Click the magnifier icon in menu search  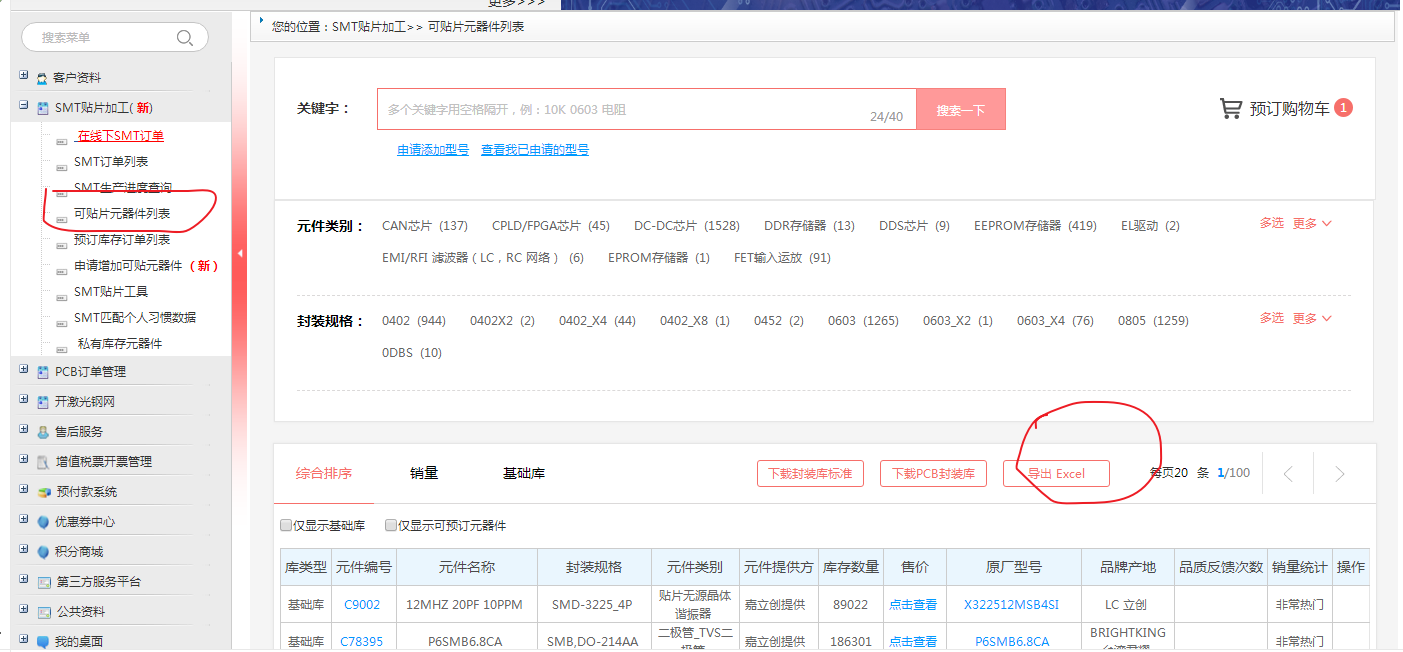(x=184, y=38)
